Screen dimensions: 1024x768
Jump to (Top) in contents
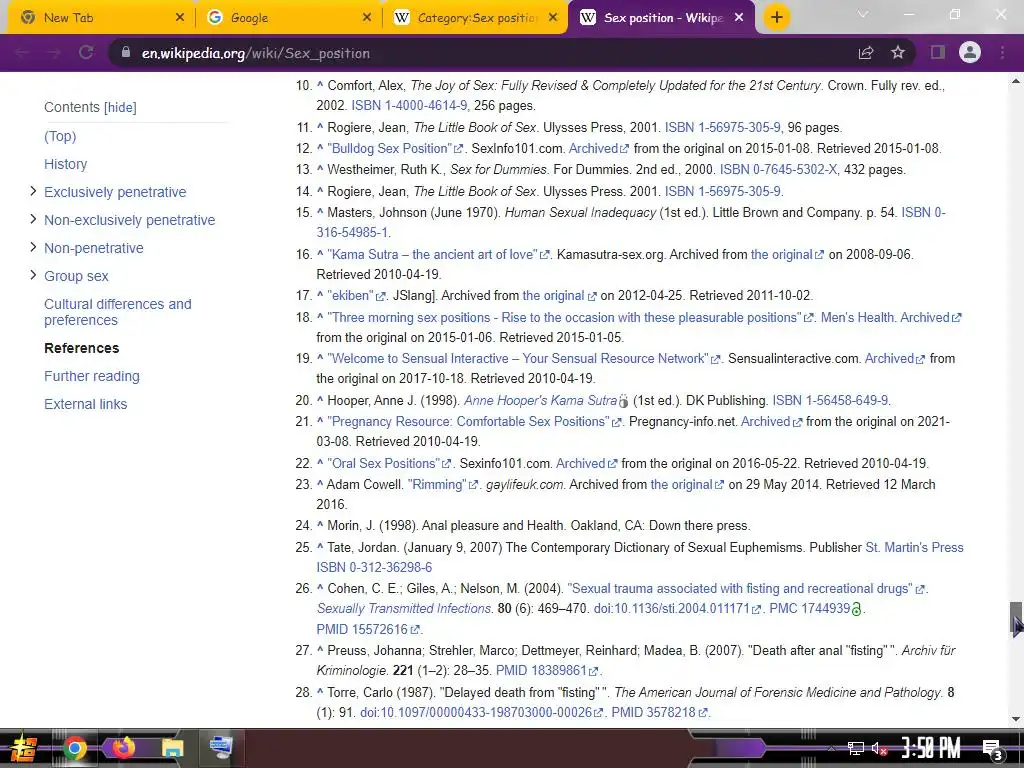60,136
